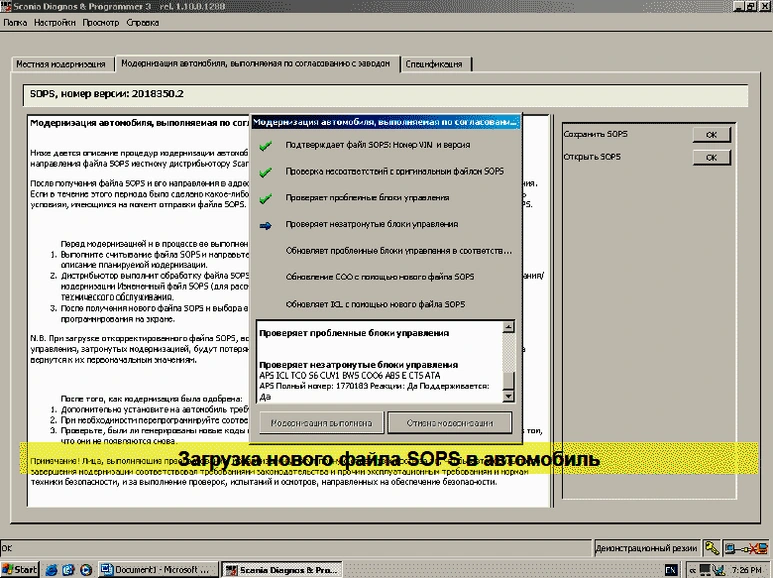Click the checkmark next to 'Проверка несоответствий'
The height and width of the screenshot is (578, 773).
pos(265,172)
